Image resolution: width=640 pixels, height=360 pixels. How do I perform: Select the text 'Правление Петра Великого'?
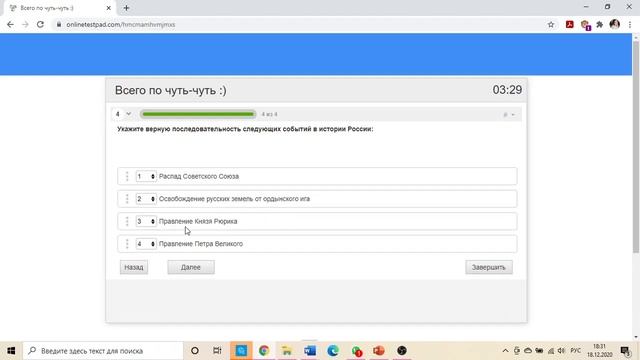click(x=201, y=244)
